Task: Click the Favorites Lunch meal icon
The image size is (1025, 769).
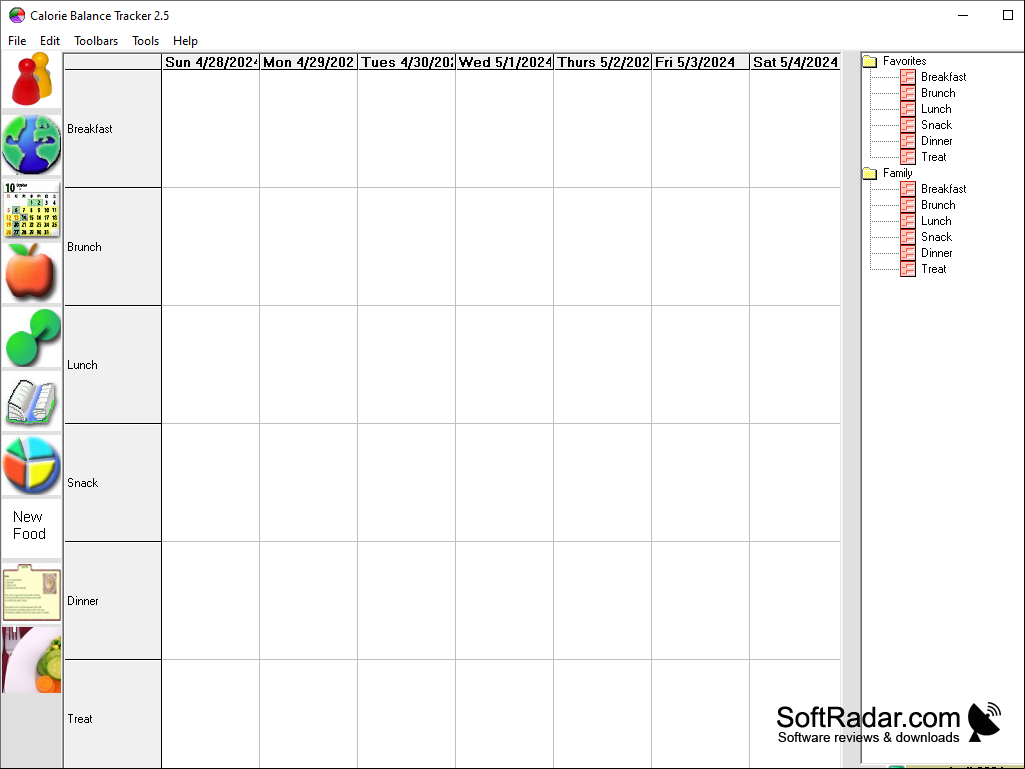Action: pos(907,109)
